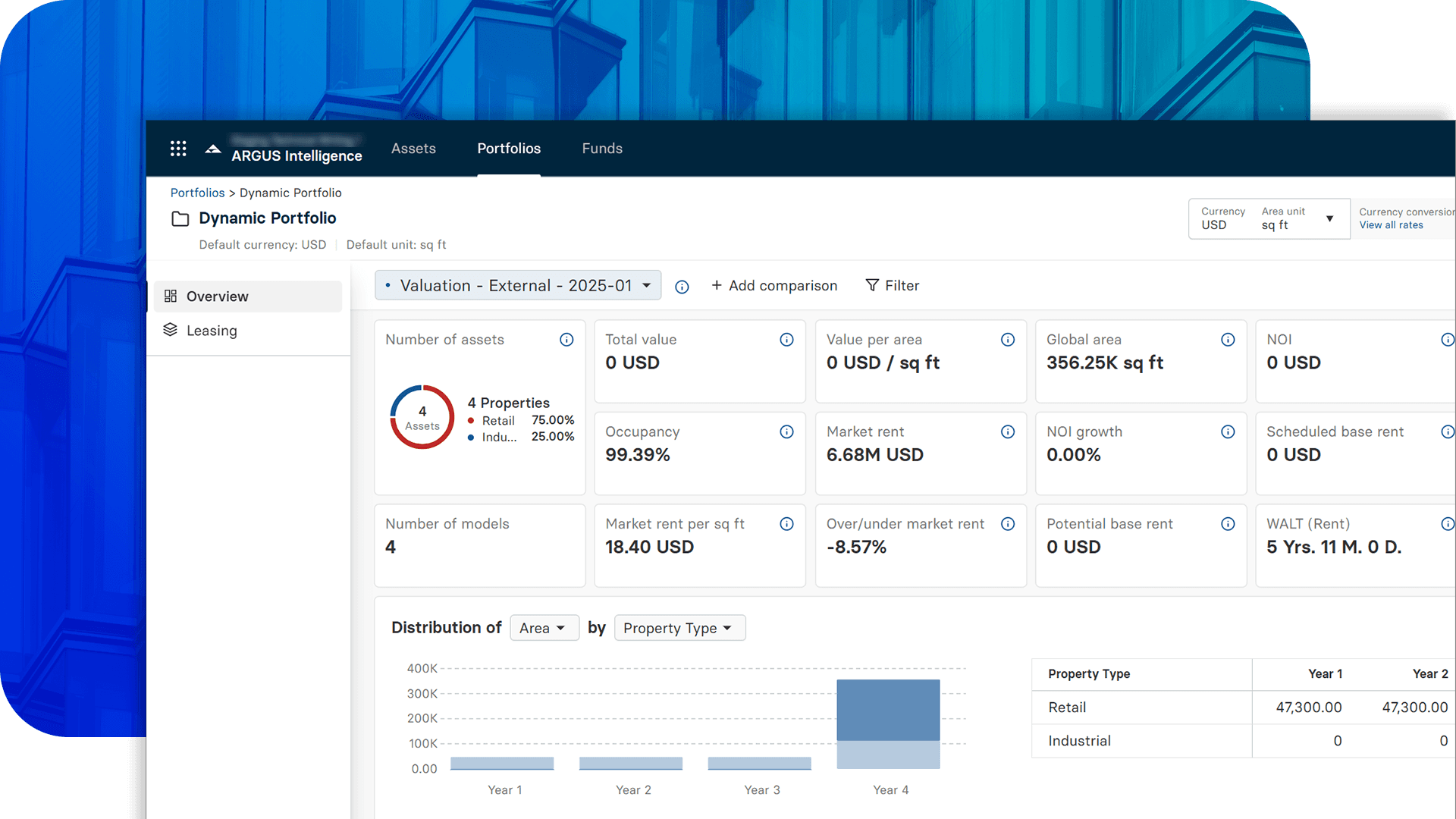Change the Property Type dropdown selection
The height and width of the screenshot is (819, 1456).
(x=679, y=627)
